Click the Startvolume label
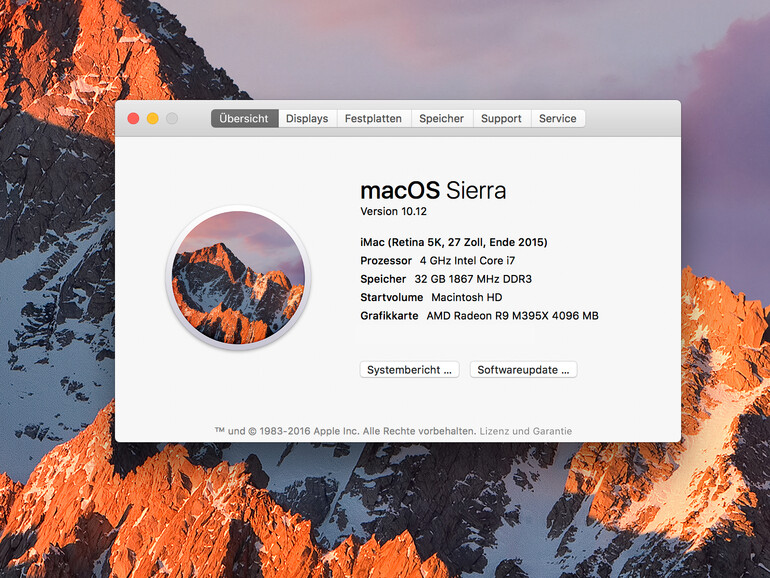Screen dimensions: 770x578 [391, 298]
